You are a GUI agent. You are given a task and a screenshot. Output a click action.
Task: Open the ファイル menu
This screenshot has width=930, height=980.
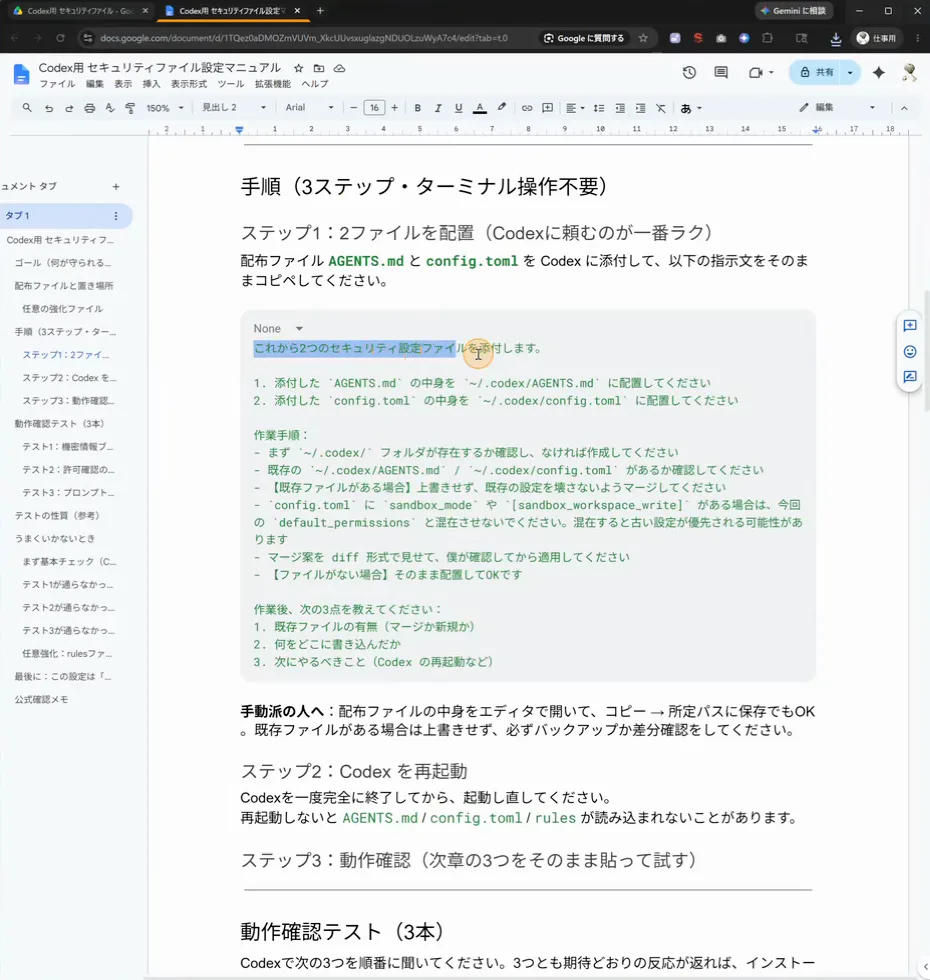point(58,84)
